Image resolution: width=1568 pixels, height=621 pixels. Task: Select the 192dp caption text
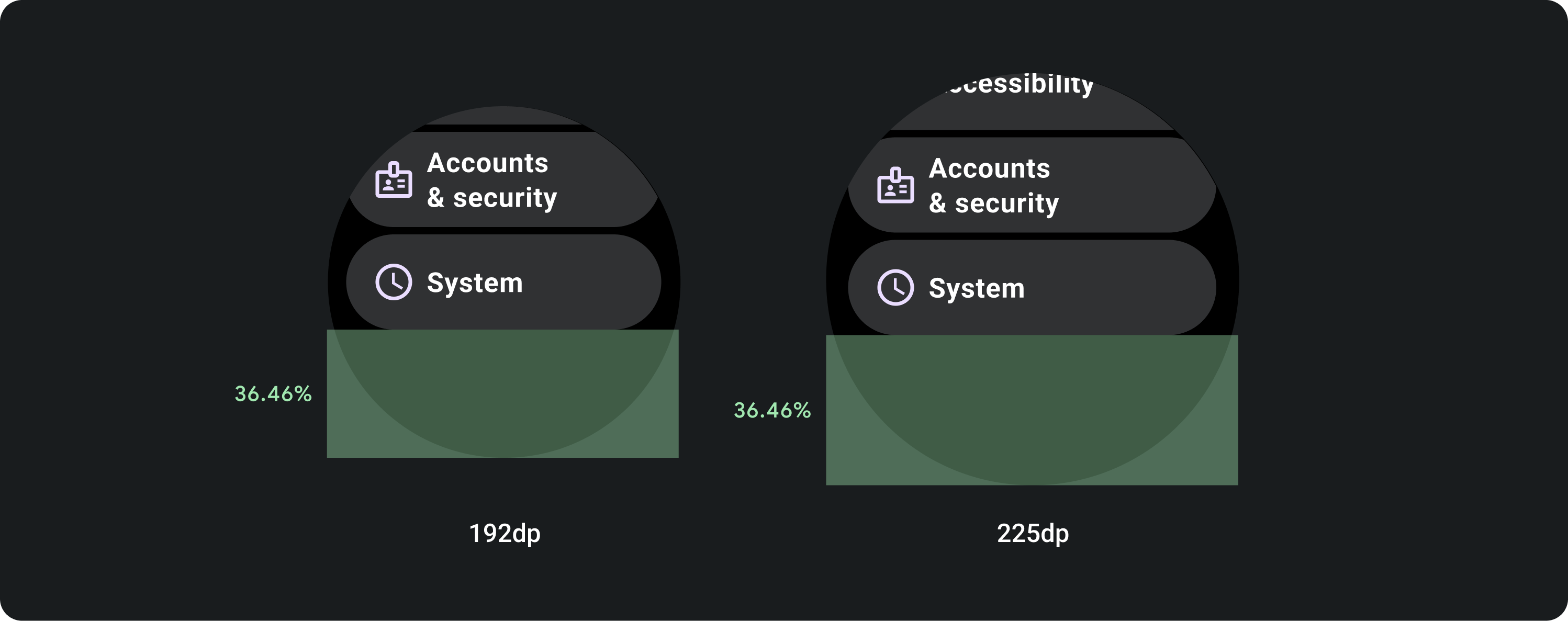505,534
